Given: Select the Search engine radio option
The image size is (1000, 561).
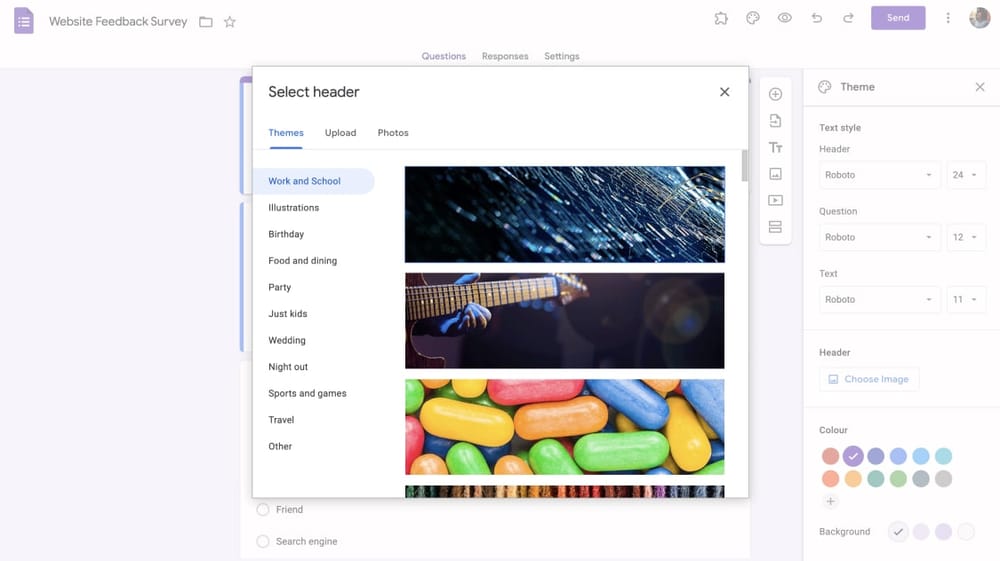Looking at the screenshot, I should coord(263,542).
